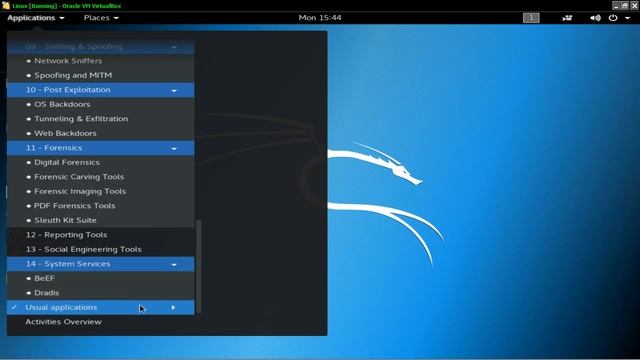Image resolution: width=640 pixels, height=360 pixels.
Task: Open Sleuth Kit Suite entry
Action: click(100, 220)
